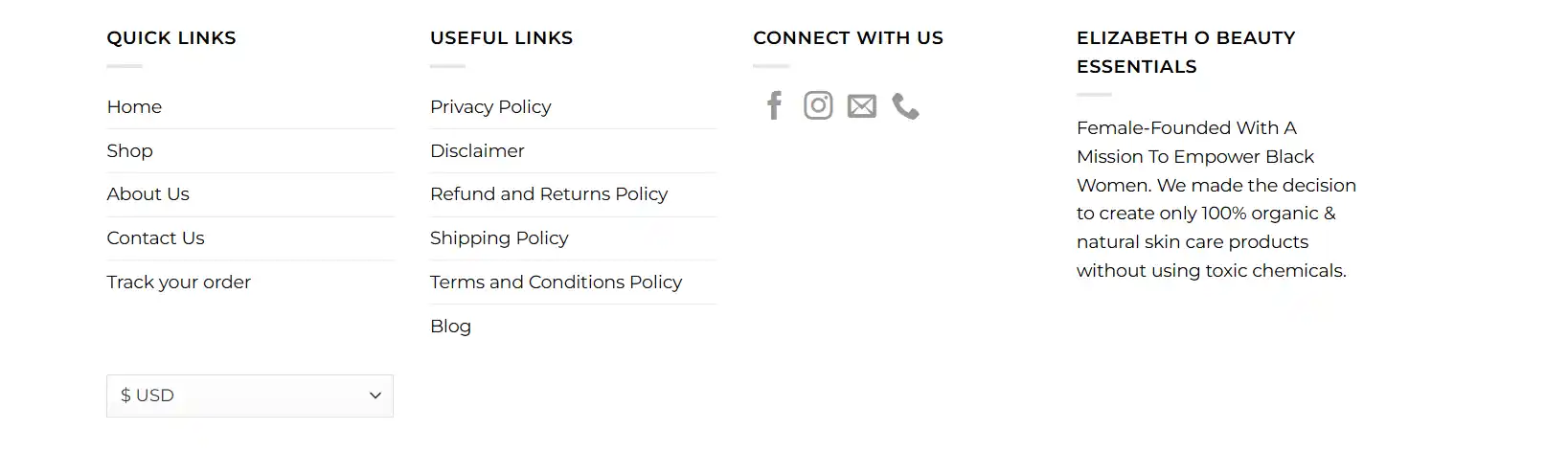The image size is (1568, 452).
Task: View the Disclaimer page link
Action: coord(477,150)
